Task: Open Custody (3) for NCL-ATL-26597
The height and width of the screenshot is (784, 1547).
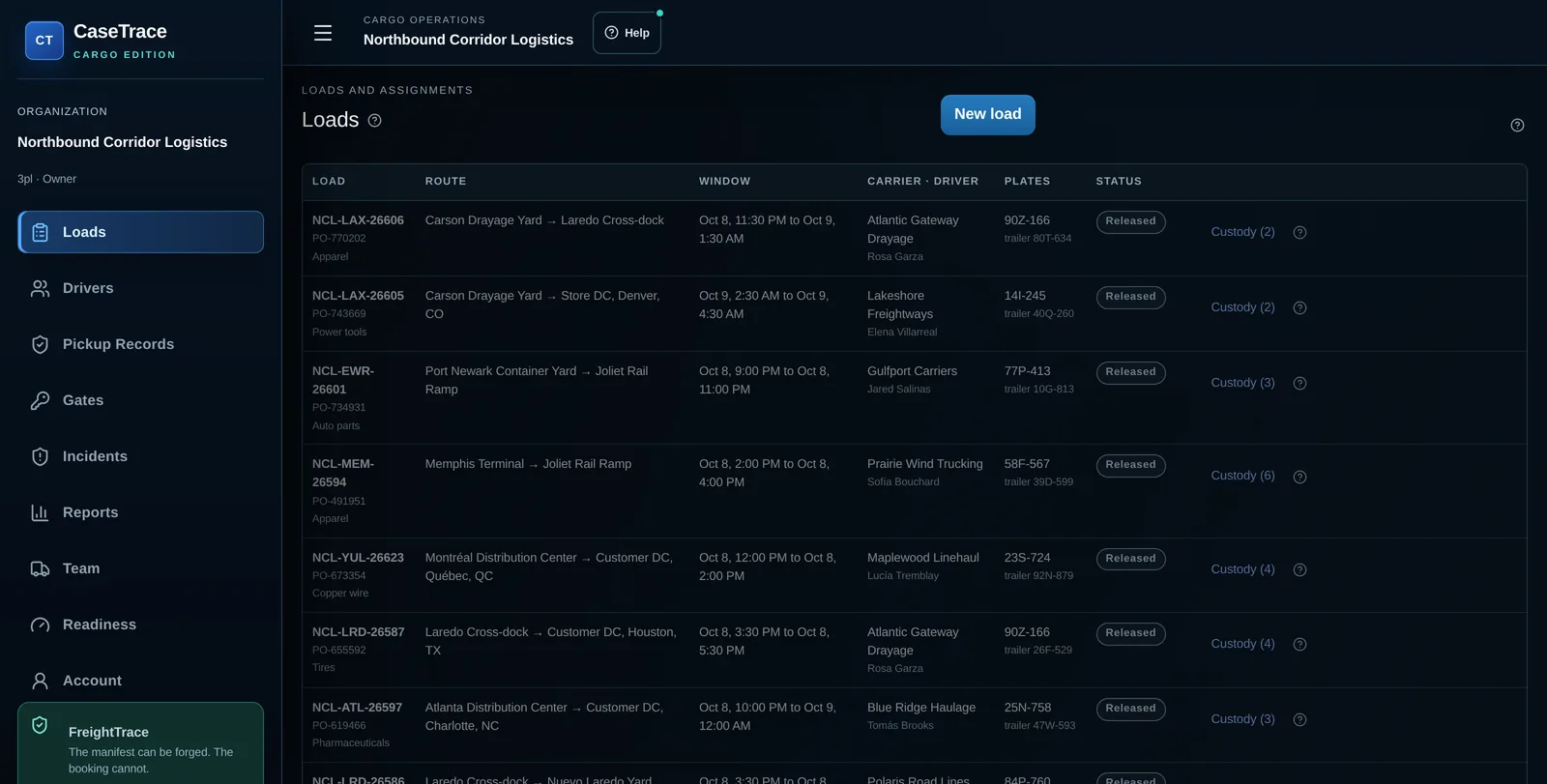Action: tap(1242, 719)
